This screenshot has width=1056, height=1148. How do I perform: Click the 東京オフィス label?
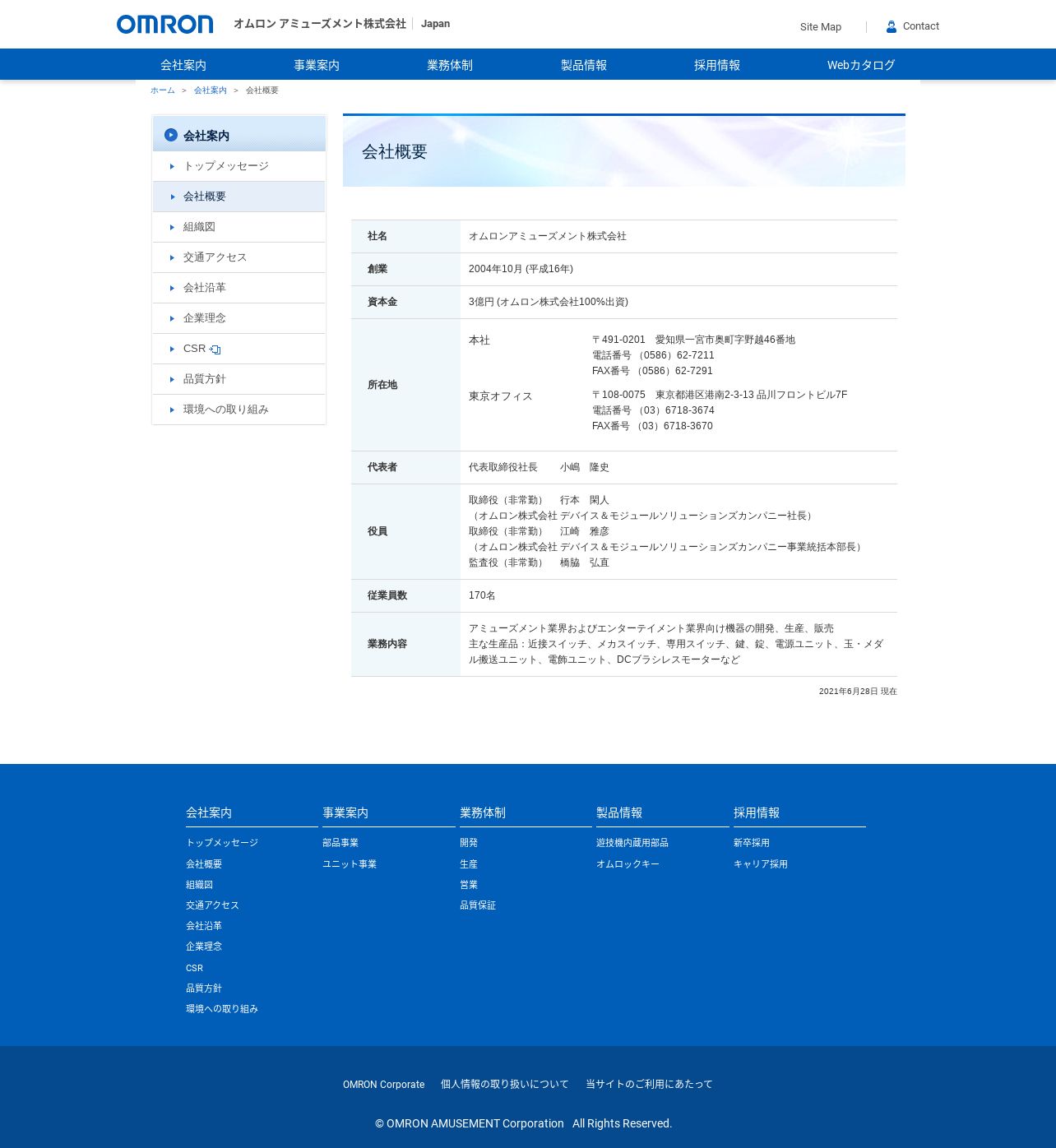coord(501,396)
